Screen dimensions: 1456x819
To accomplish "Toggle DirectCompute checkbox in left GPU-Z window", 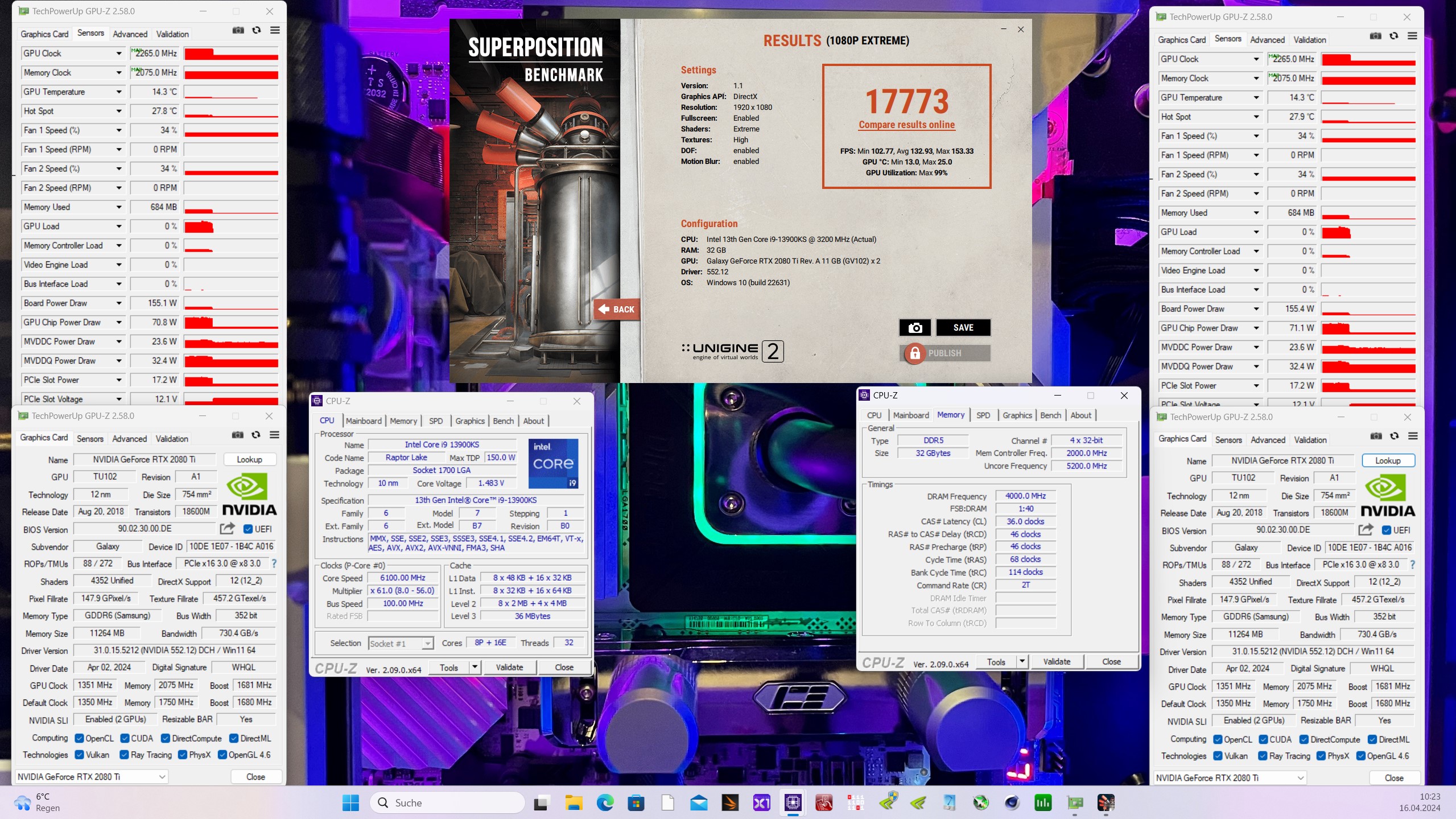I will (166, 738).
